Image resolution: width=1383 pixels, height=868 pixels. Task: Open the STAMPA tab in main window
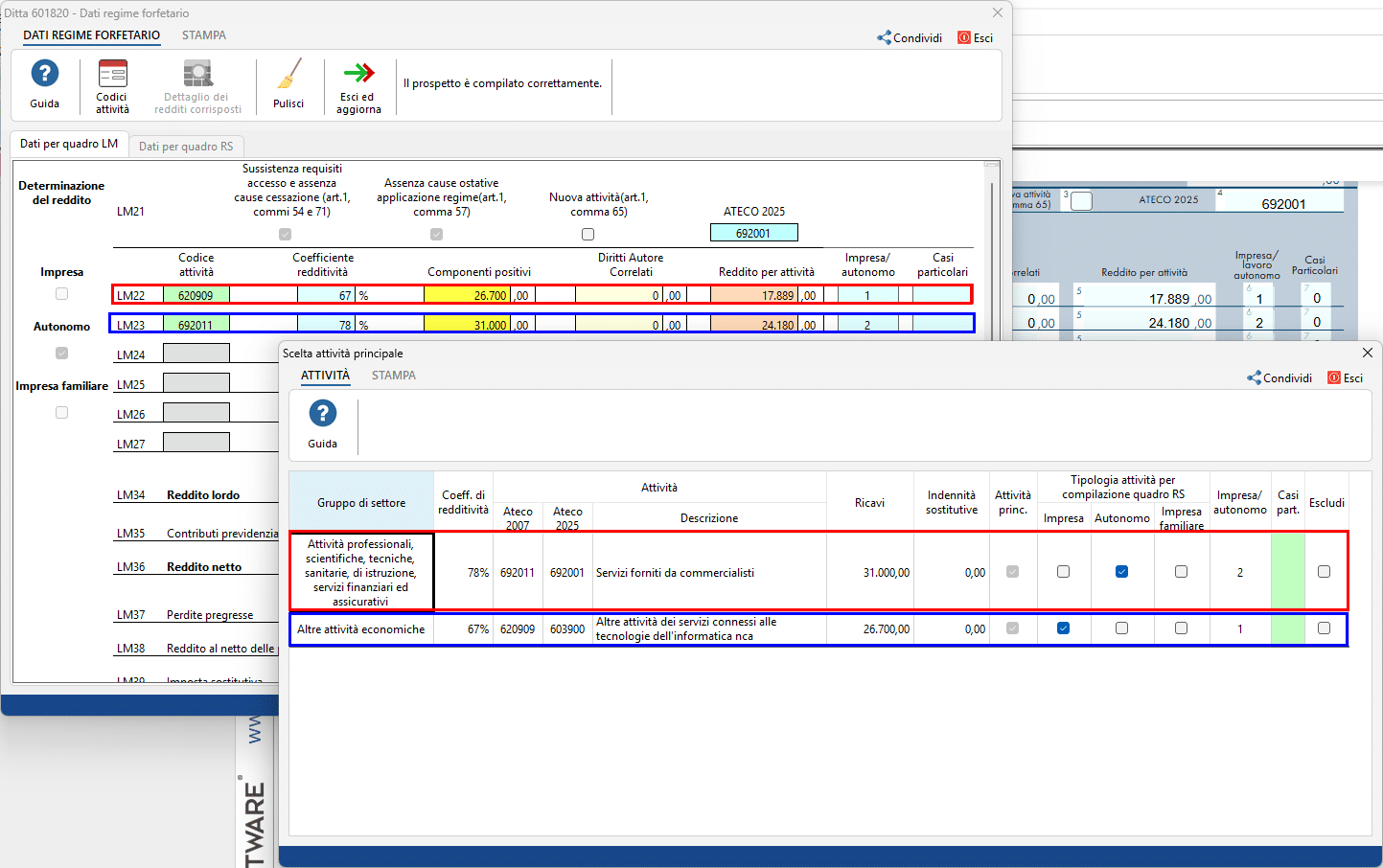[204, 35]
